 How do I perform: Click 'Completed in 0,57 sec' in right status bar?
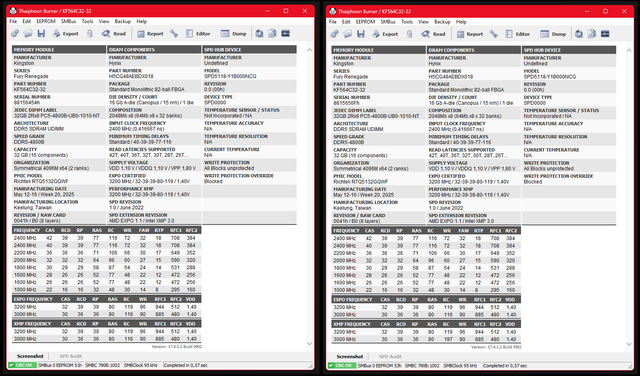click(505, 365)
